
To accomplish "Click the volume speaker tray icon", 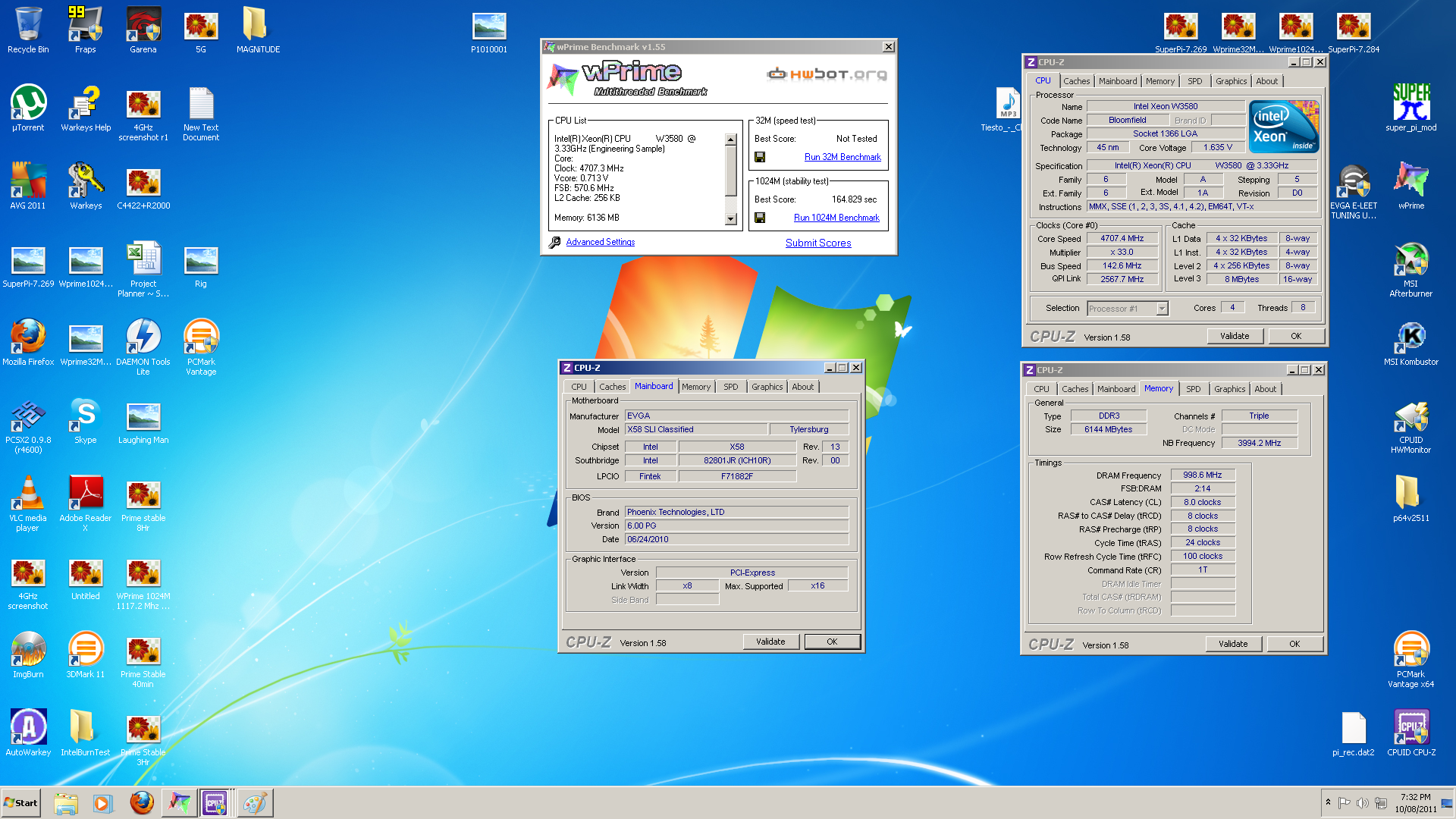I will [x=1362, y=802].
